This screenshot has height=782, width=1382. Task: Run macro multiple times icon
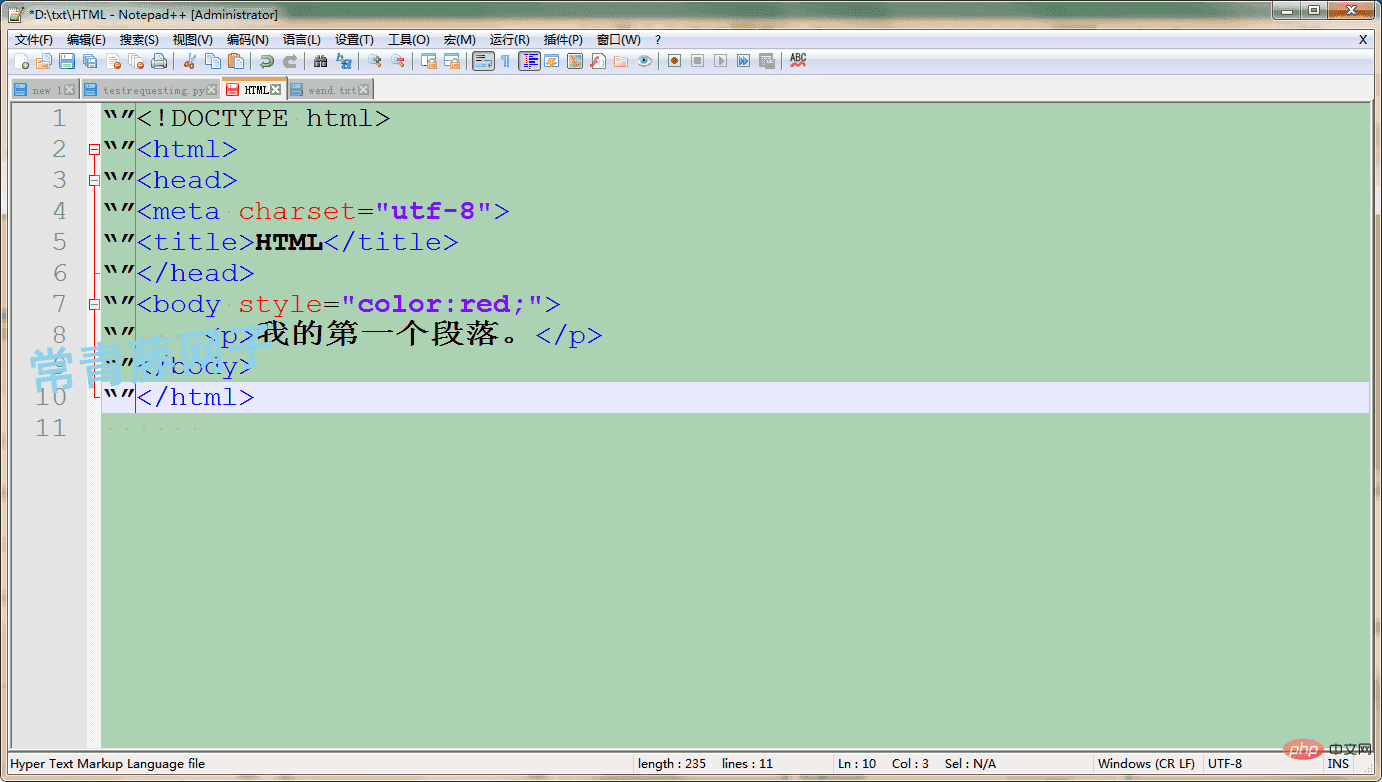click(x=743, y=61)
